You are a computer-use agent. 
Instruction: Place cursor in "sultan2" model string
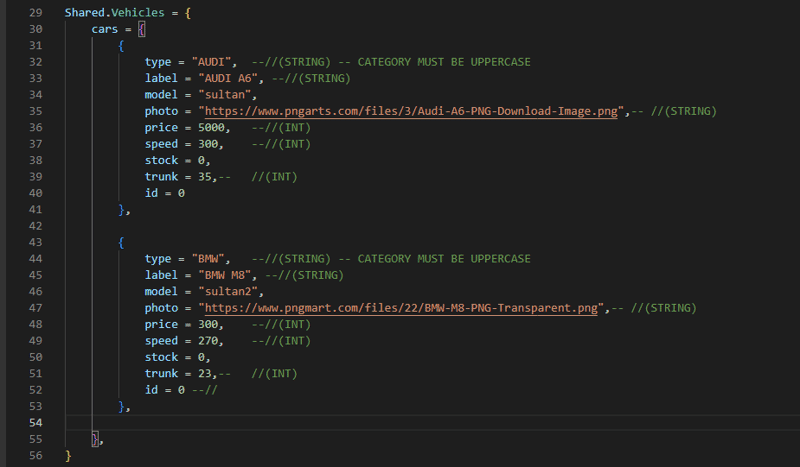point(228,291)
